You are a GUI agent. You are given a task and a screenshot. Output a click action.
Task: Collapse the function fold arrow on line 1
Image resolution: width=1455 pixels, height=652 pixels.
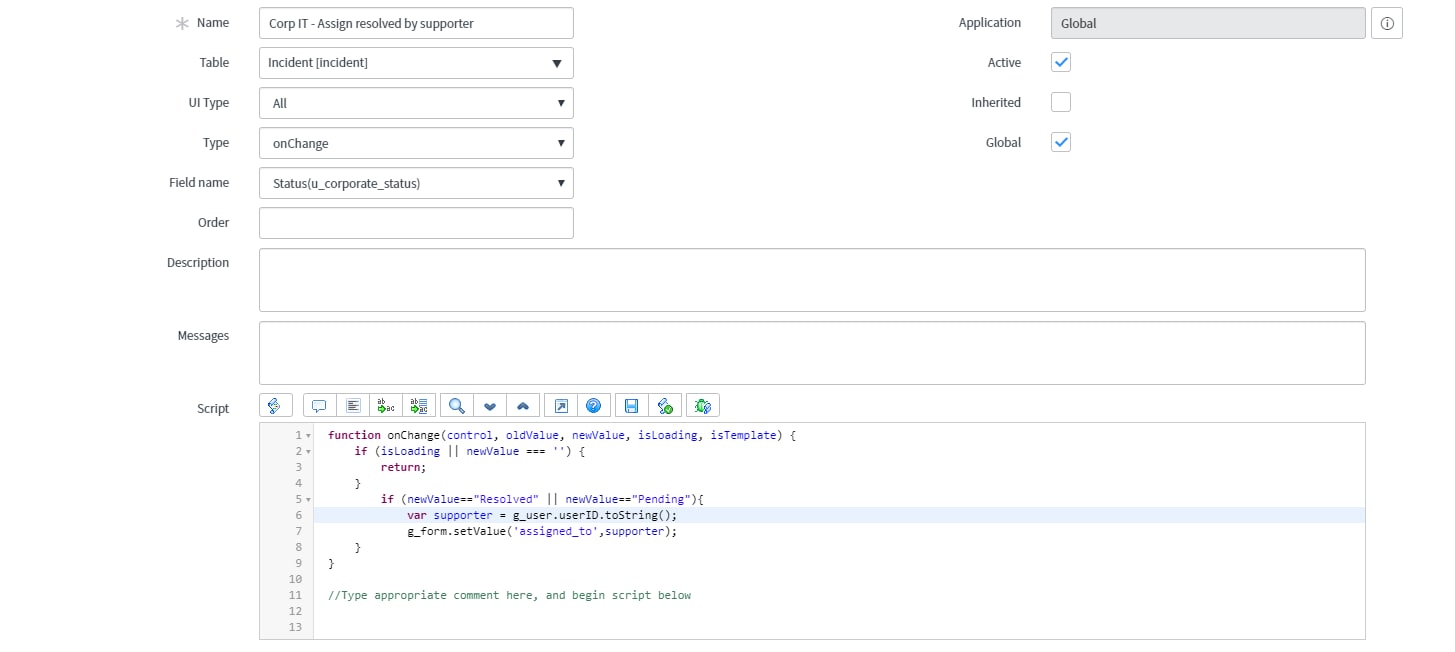pos(307,436)
